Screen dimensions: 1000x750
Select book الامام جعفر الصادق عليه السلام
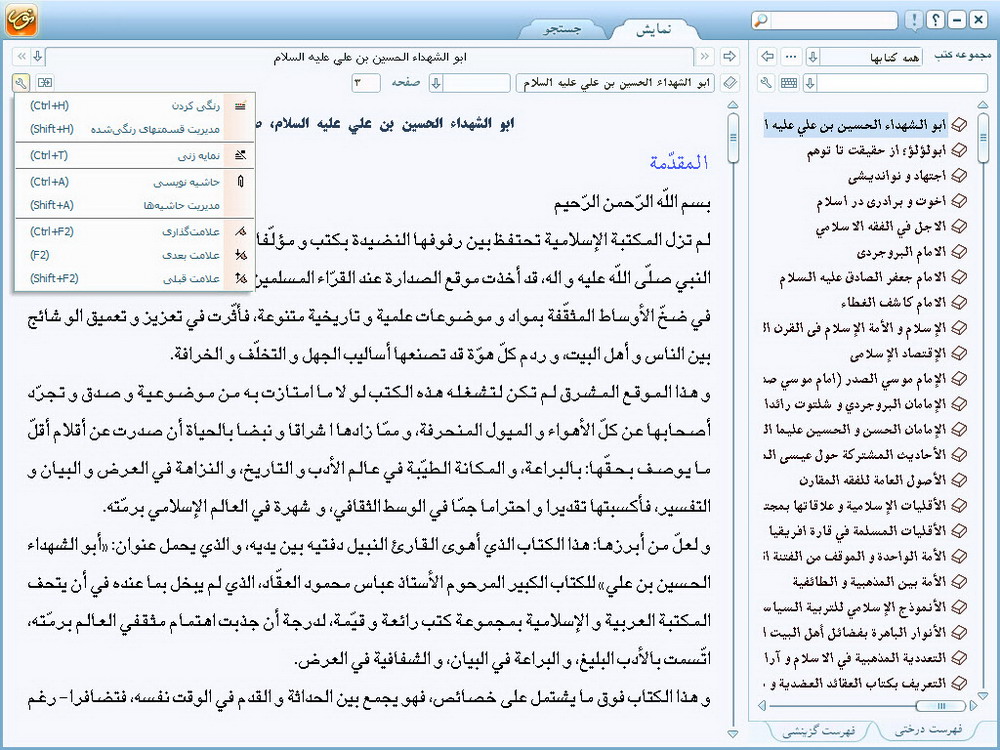(x=862, y=277)
